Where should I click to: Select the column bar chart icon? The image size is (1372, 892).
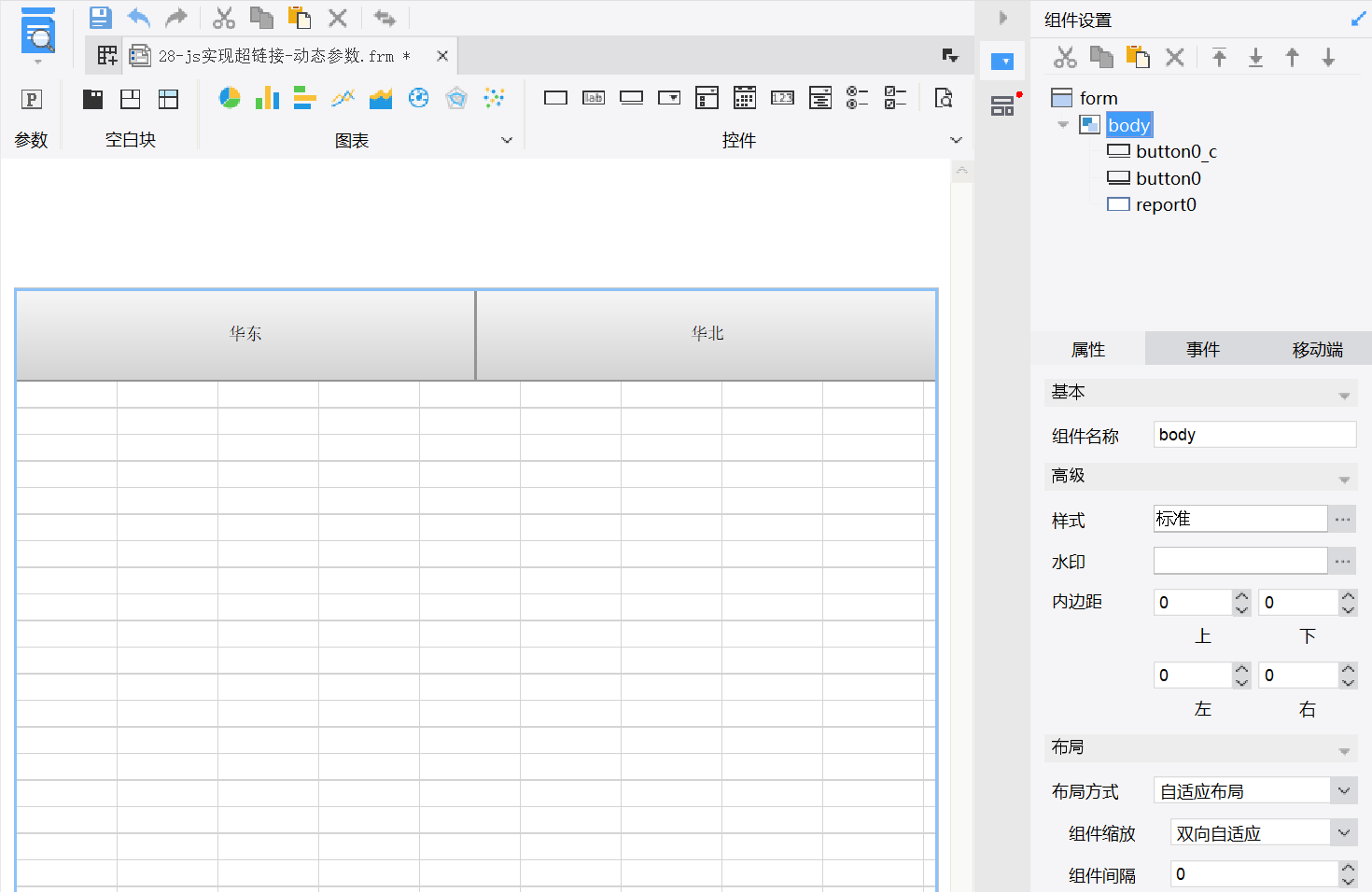pyautogui.click(x=268, y=98)
